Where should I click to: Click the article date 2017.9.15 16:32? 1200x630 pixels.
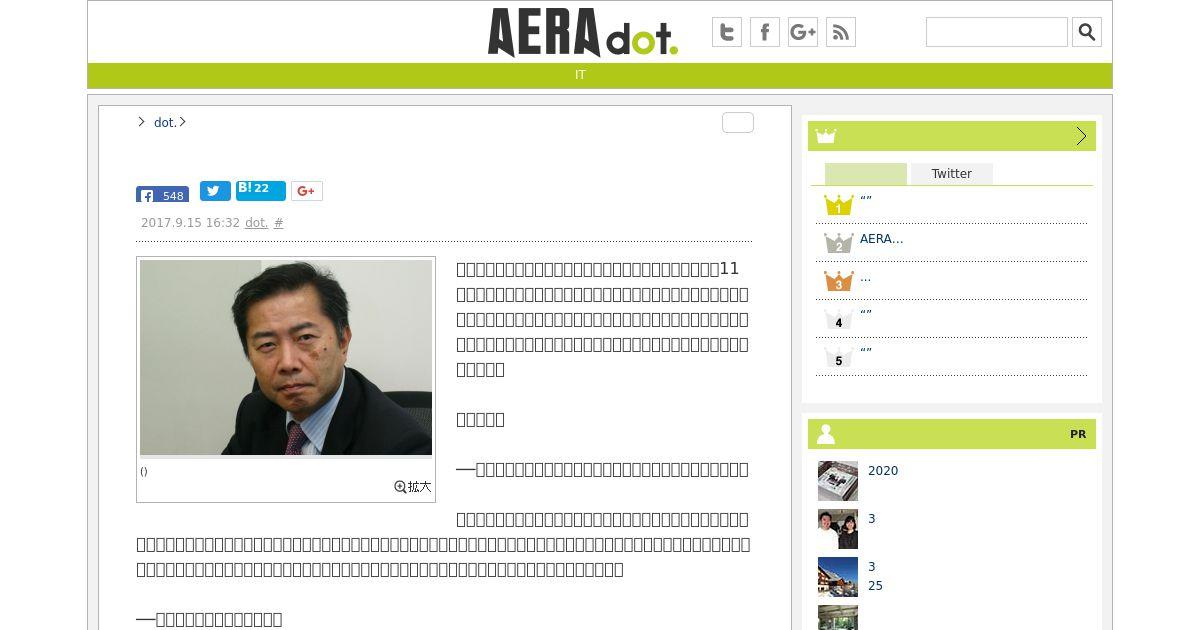click(x=190, y=223)
